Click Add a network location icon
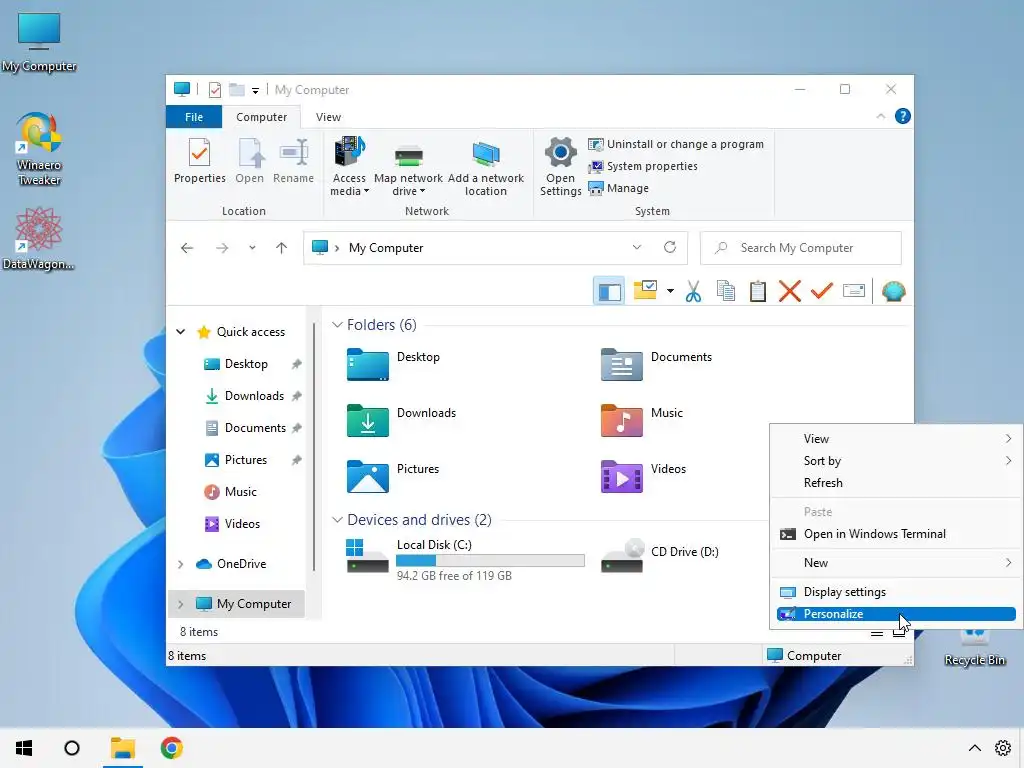The image size is (1024, 768). (485, 169)
